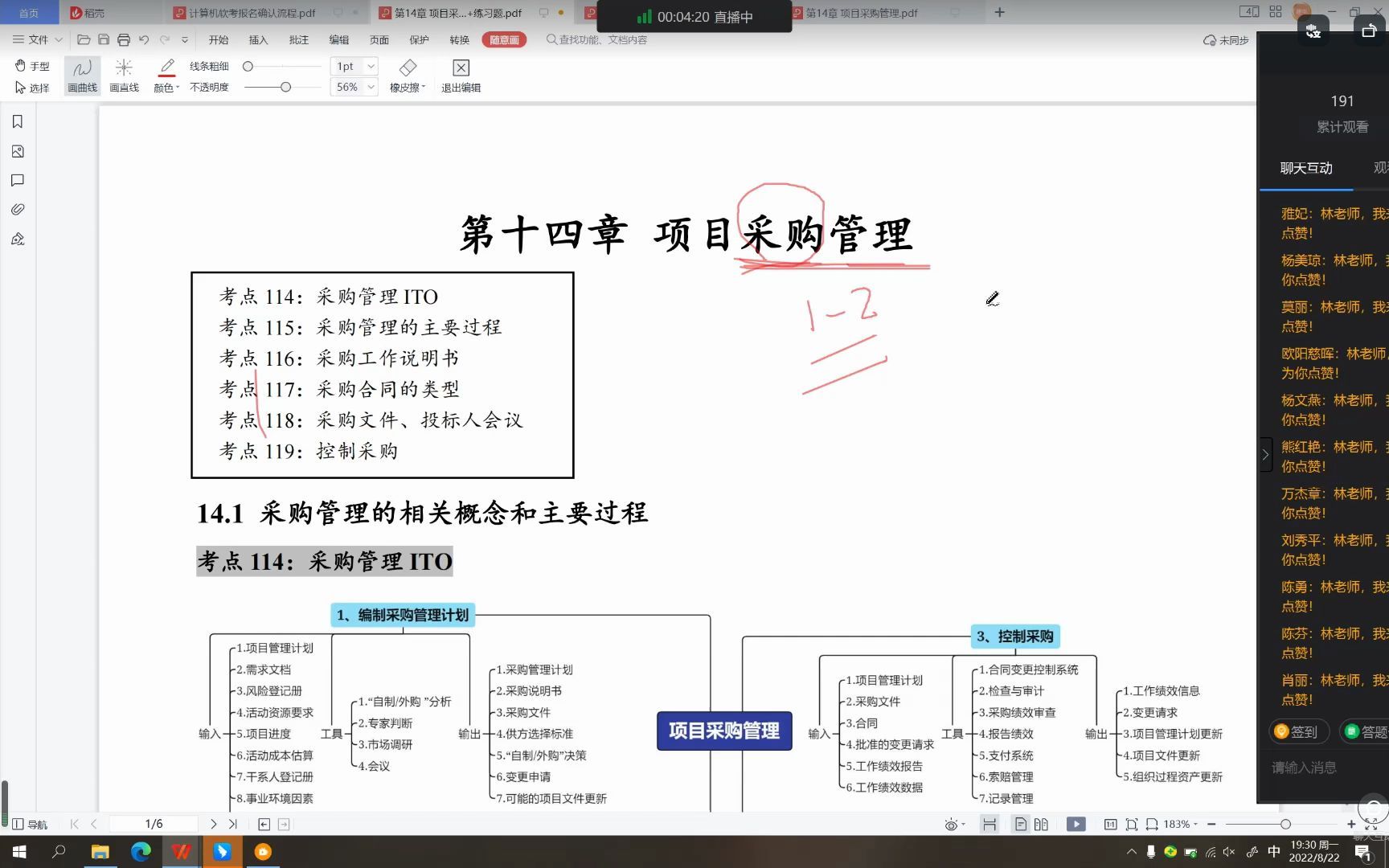Open the 第14章 项目采购管理.pdf tab

click(x=862, y=13)
